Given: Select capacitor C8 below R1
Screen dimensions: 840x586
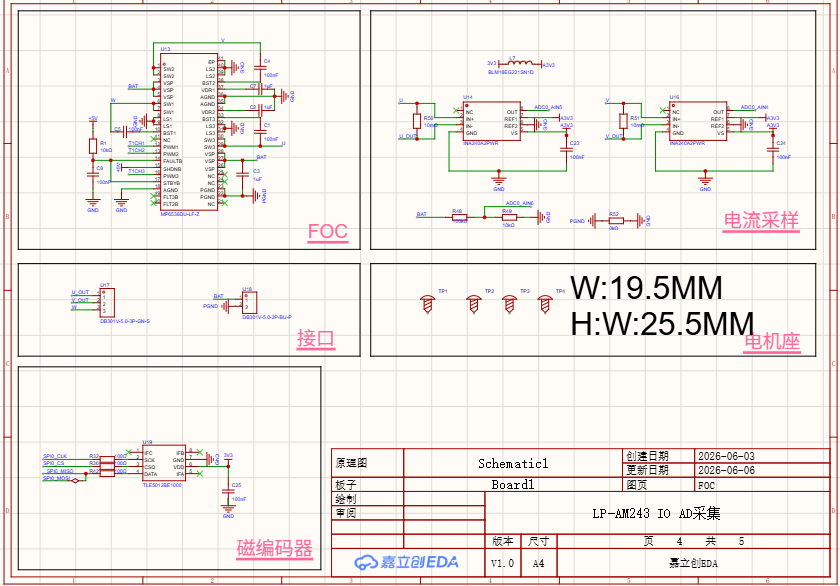Looking at the screenshot, I should pos(93,175).
